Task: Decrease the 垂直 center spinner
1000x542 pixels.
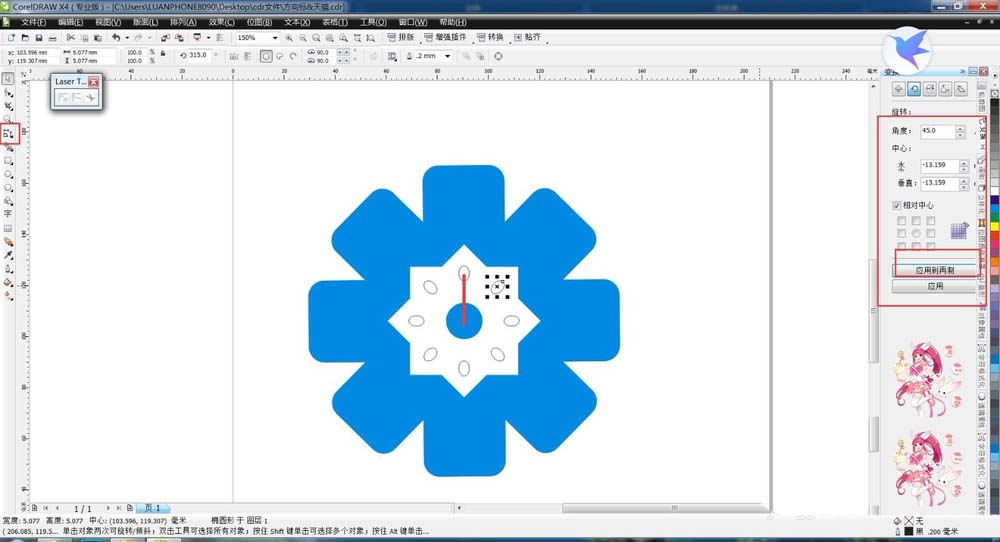Action: [x=964, y=187]
